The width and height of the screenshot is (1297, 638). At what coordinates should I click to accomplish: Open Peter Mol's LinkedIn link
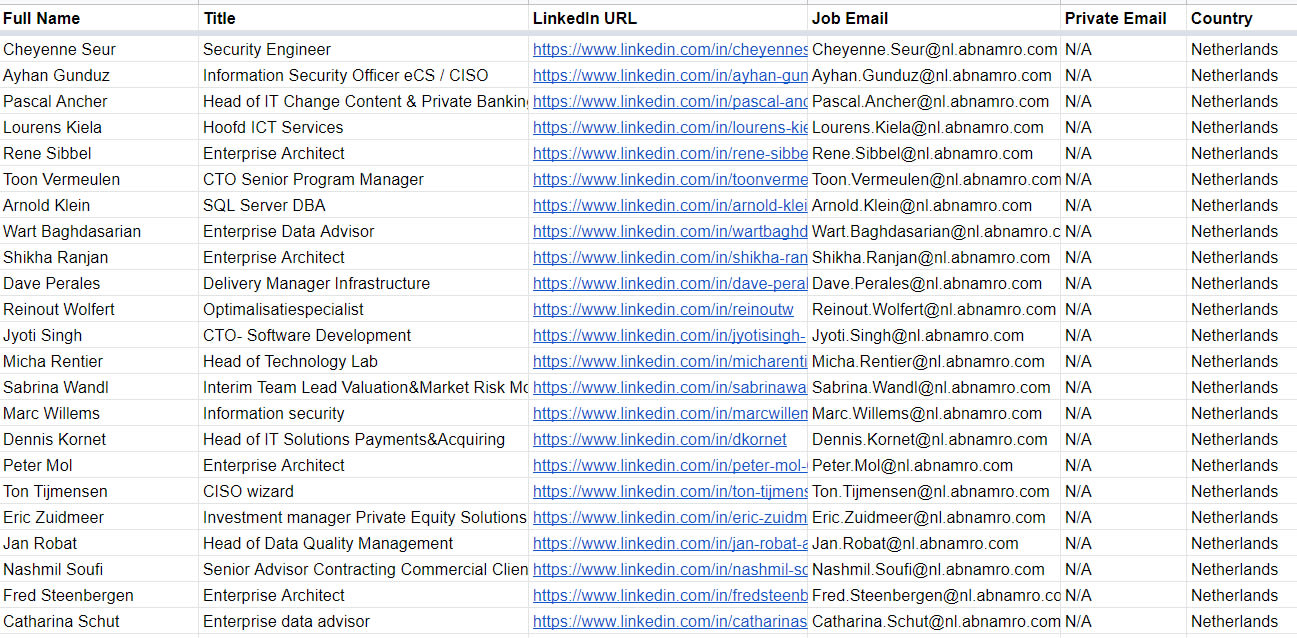(670, 465)
